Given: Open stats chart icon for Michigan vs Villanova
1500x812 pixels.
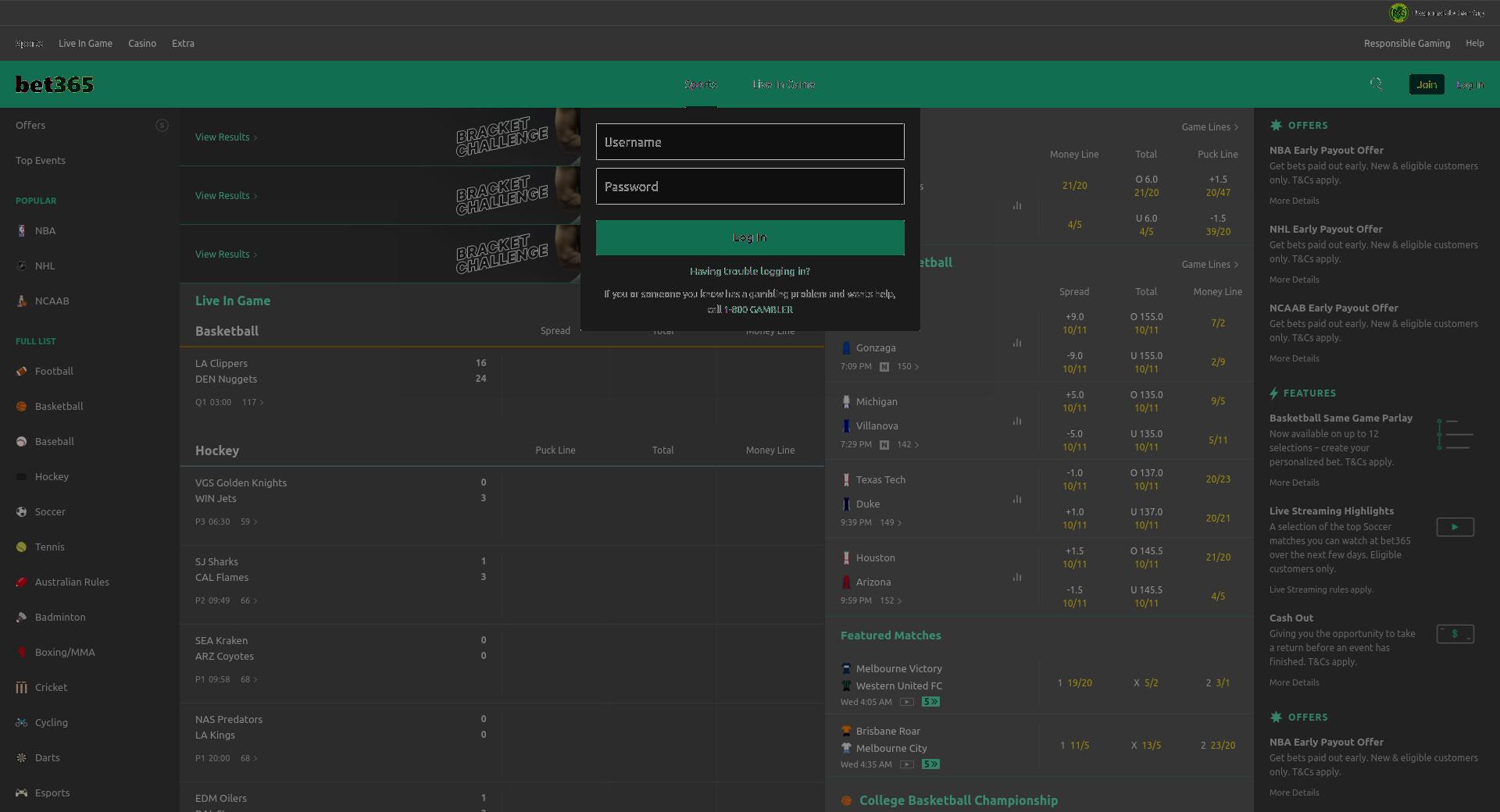Looking at the screenshot, I should click(1017, 421).
